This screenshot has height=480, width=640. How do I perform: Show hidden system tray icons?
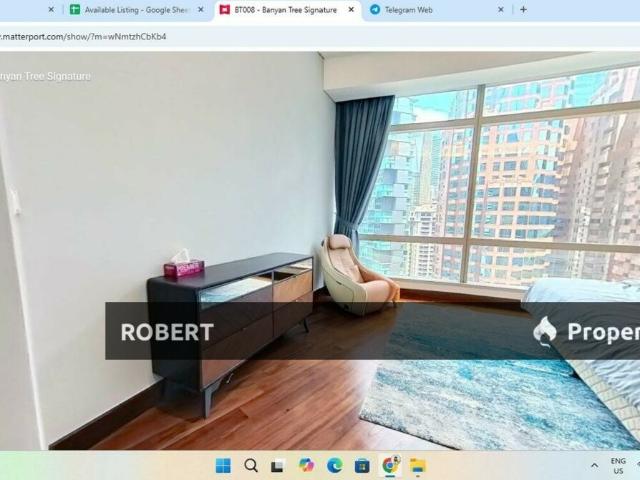click(x=594, y=465)
